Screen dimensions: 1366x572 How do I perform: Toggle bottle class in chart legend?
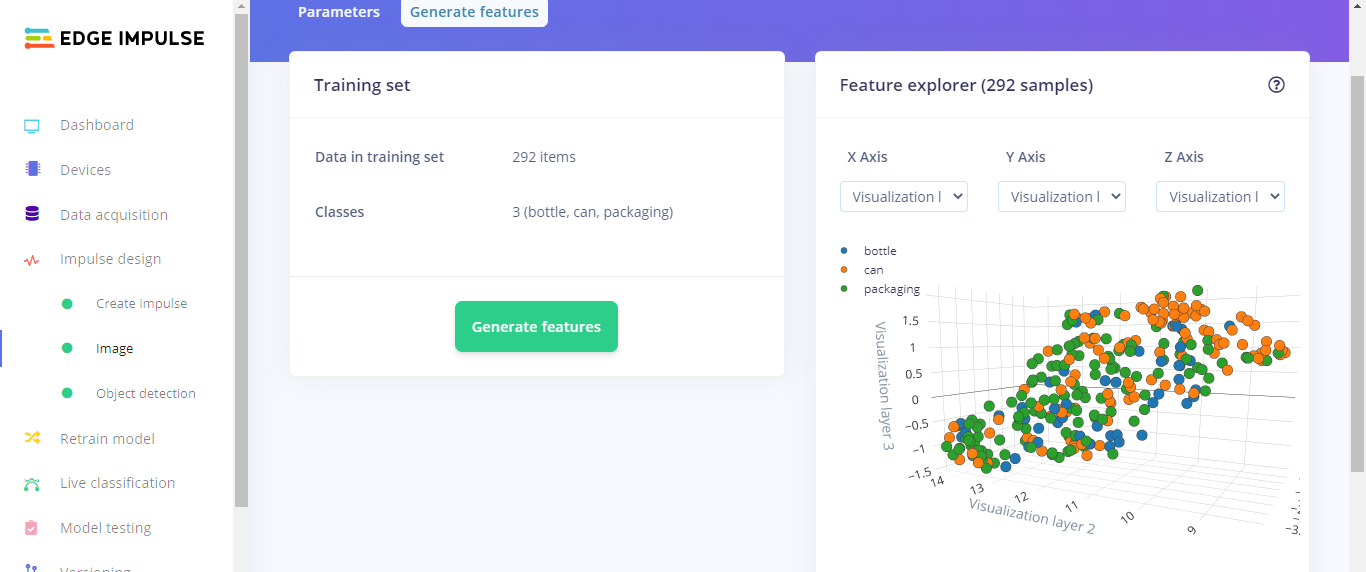869,251
